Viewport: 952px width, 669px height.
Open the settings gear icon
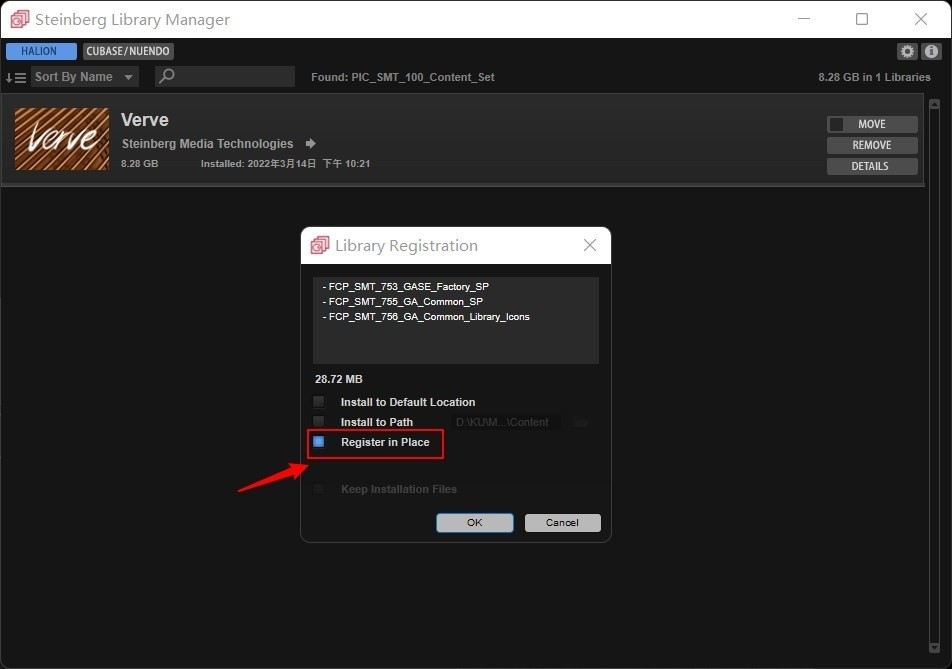907,52
